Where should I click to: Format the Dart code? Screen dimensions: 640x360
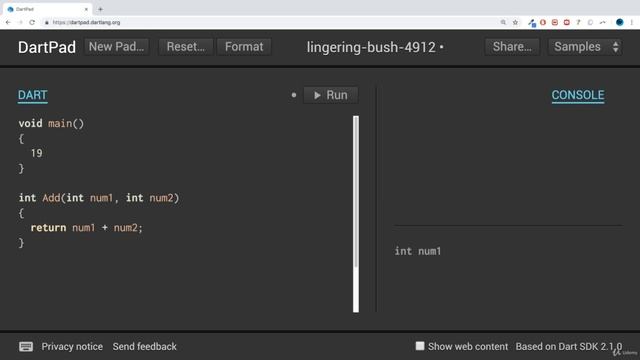[244, 47]
